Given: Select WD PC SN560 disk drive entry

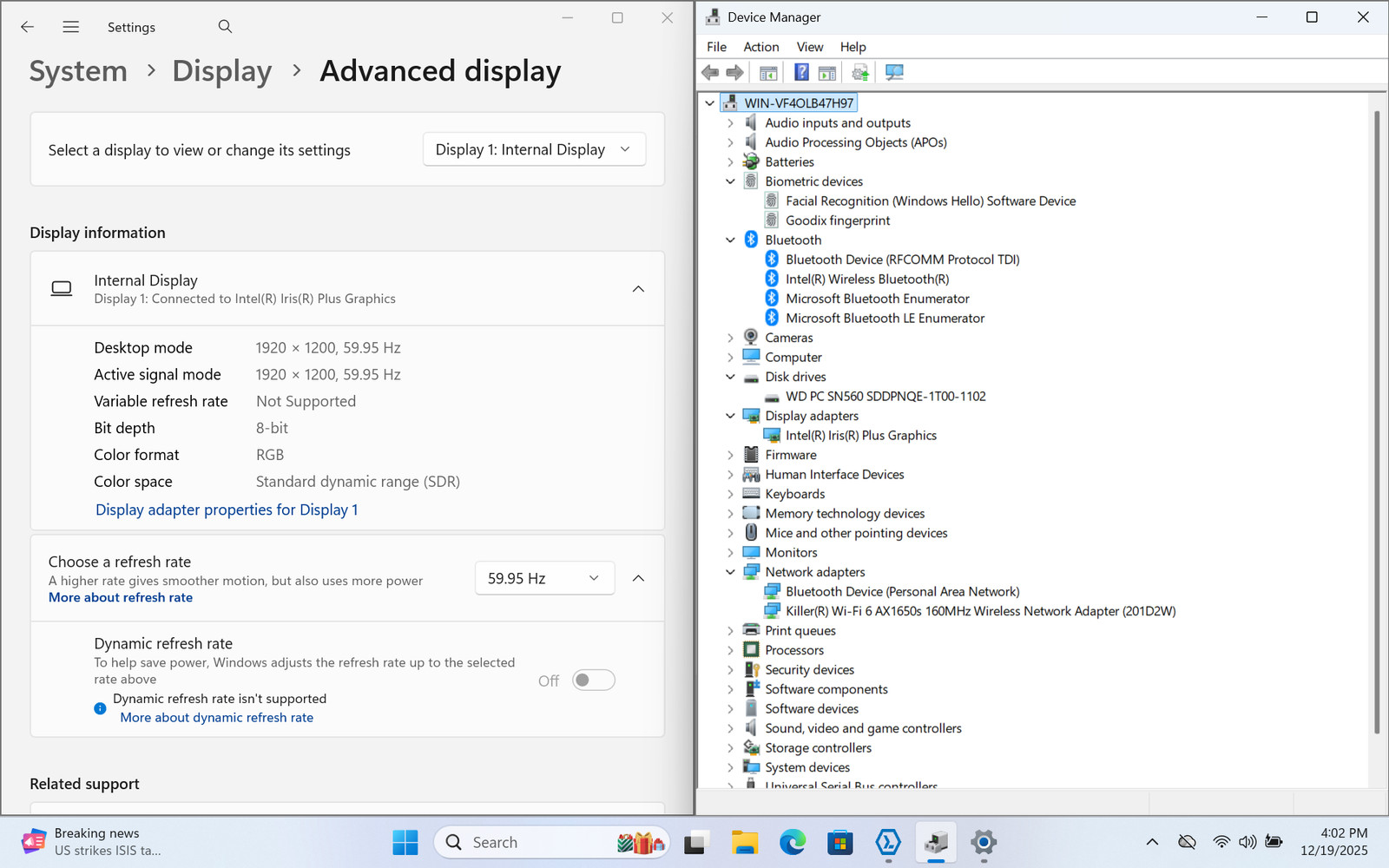Looking at the screenshot, I should click(x=885, y=397).
